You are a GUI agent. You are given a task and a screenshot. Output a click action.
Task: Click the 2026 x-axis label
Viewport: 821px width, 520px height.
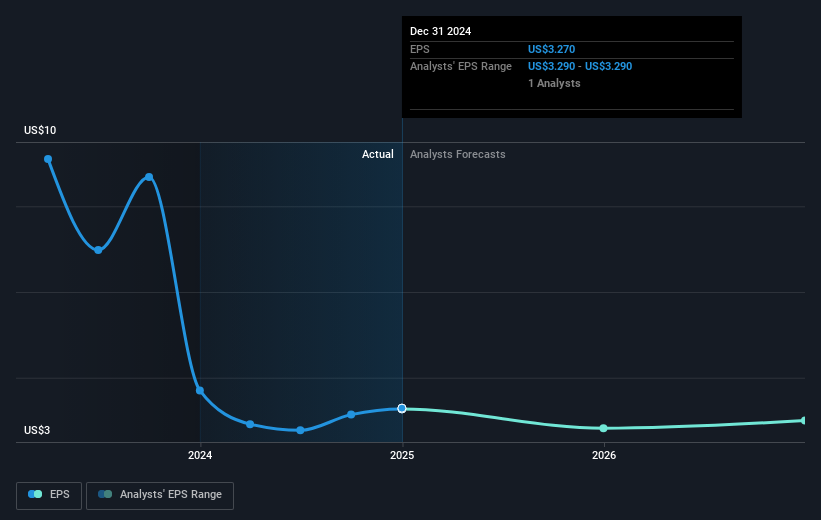point(604,456)
